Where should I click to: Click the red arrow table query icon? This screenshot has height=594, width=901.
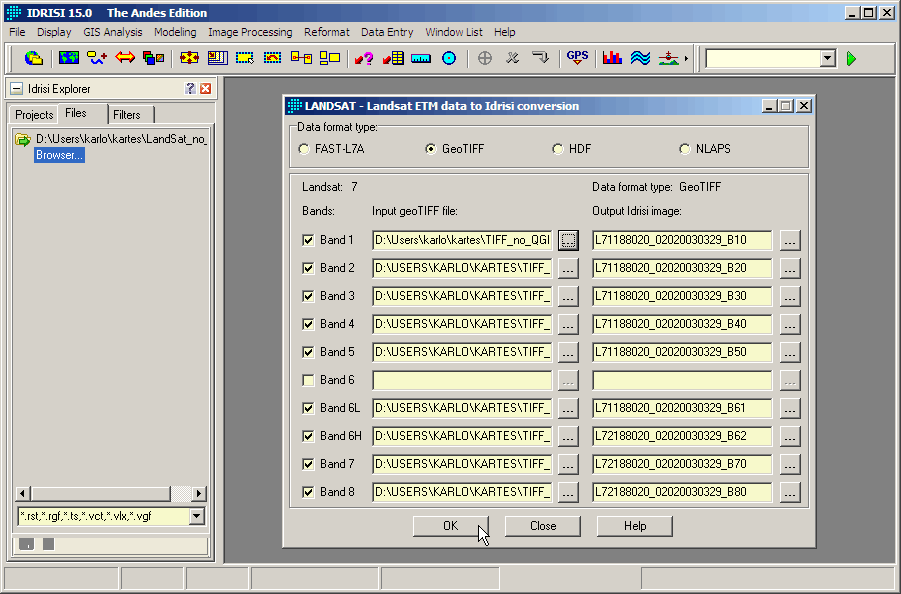pos(393,58)
